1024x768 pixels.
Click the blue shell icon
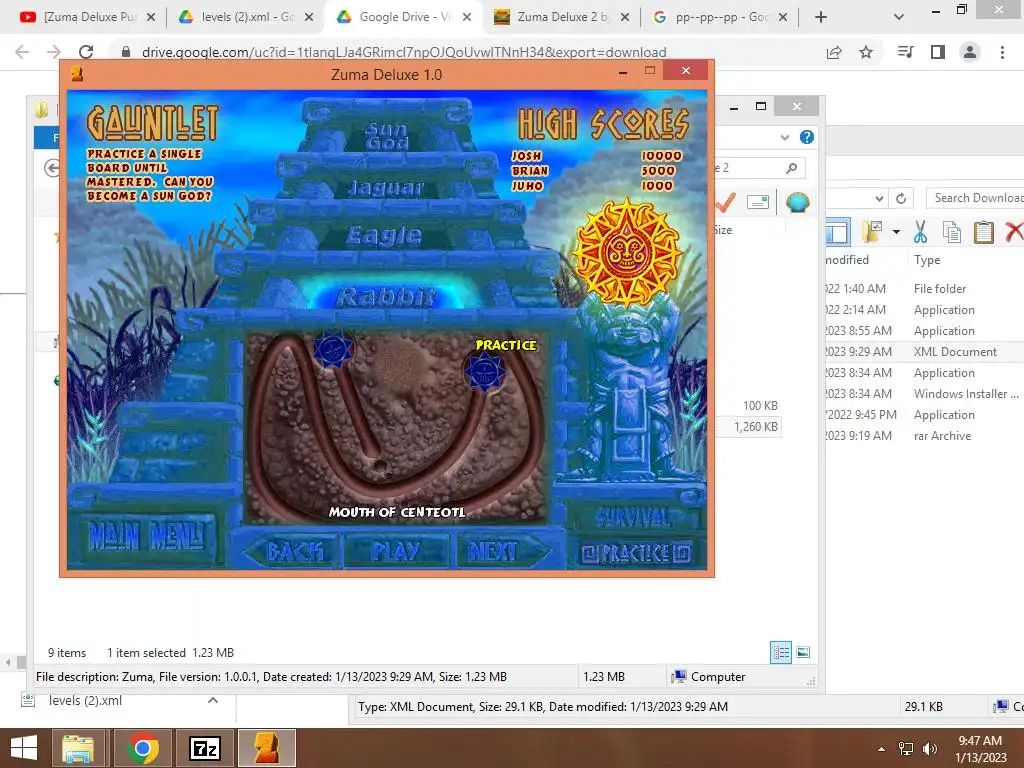click(x=797, y=202)
